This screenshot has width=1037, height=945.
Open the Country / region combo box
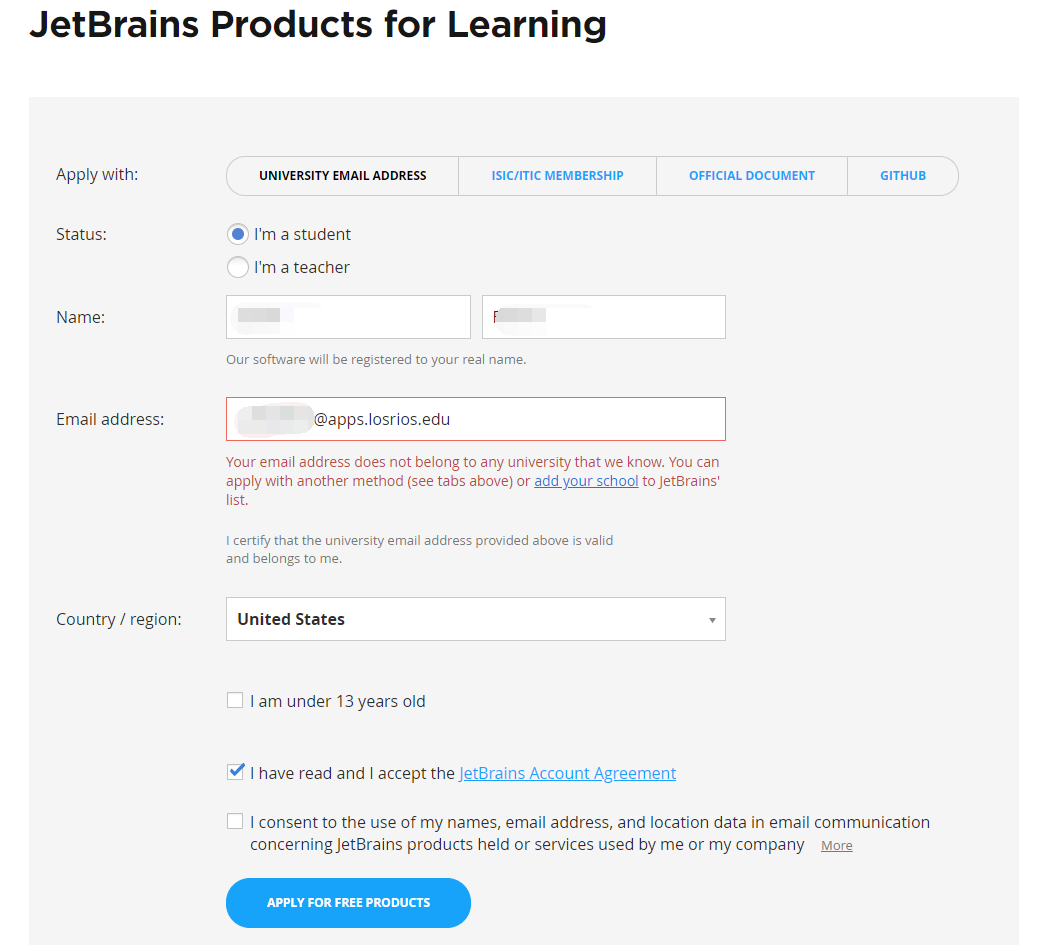click(475, 619)
